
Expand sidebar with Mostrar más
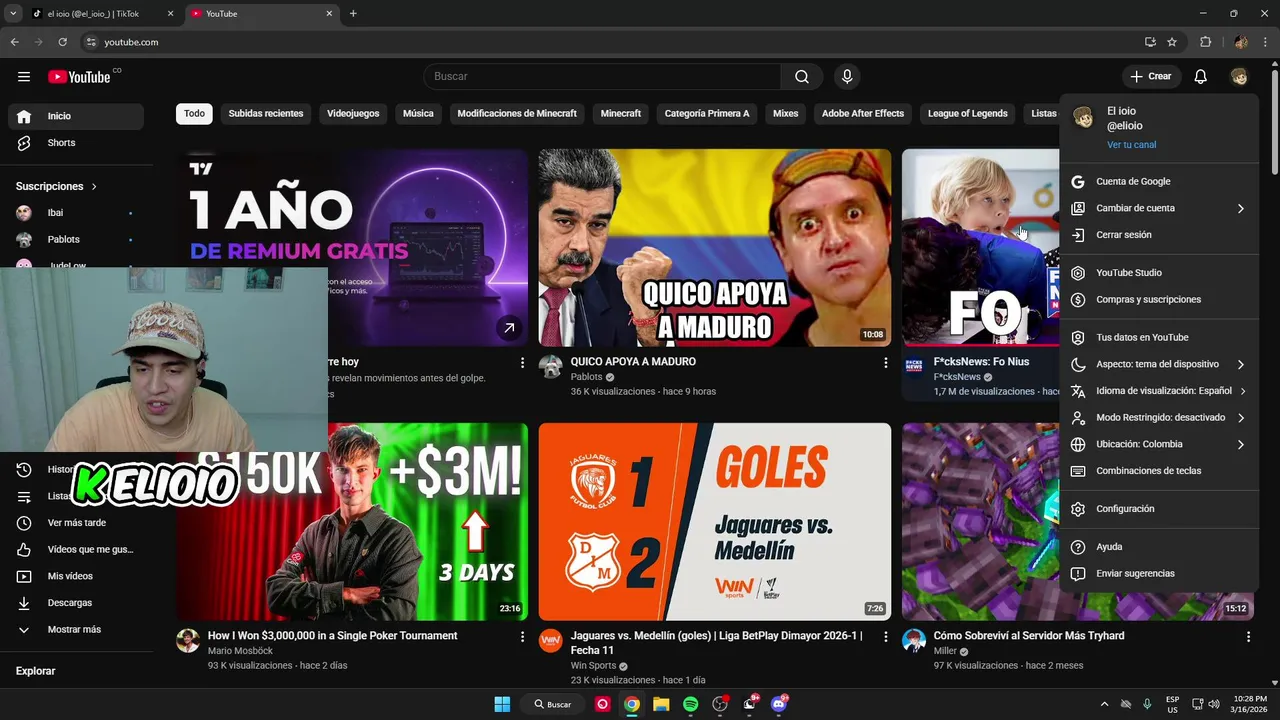(76, 630)
